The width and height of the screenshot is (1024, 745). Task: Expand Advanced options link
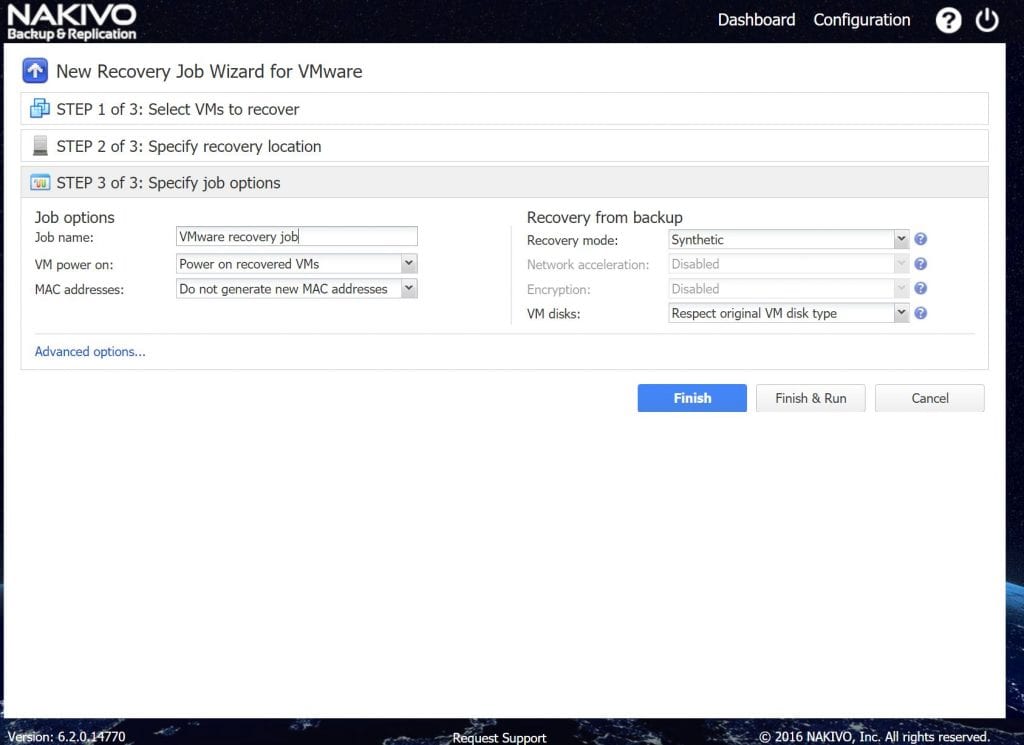click(89, 352)
